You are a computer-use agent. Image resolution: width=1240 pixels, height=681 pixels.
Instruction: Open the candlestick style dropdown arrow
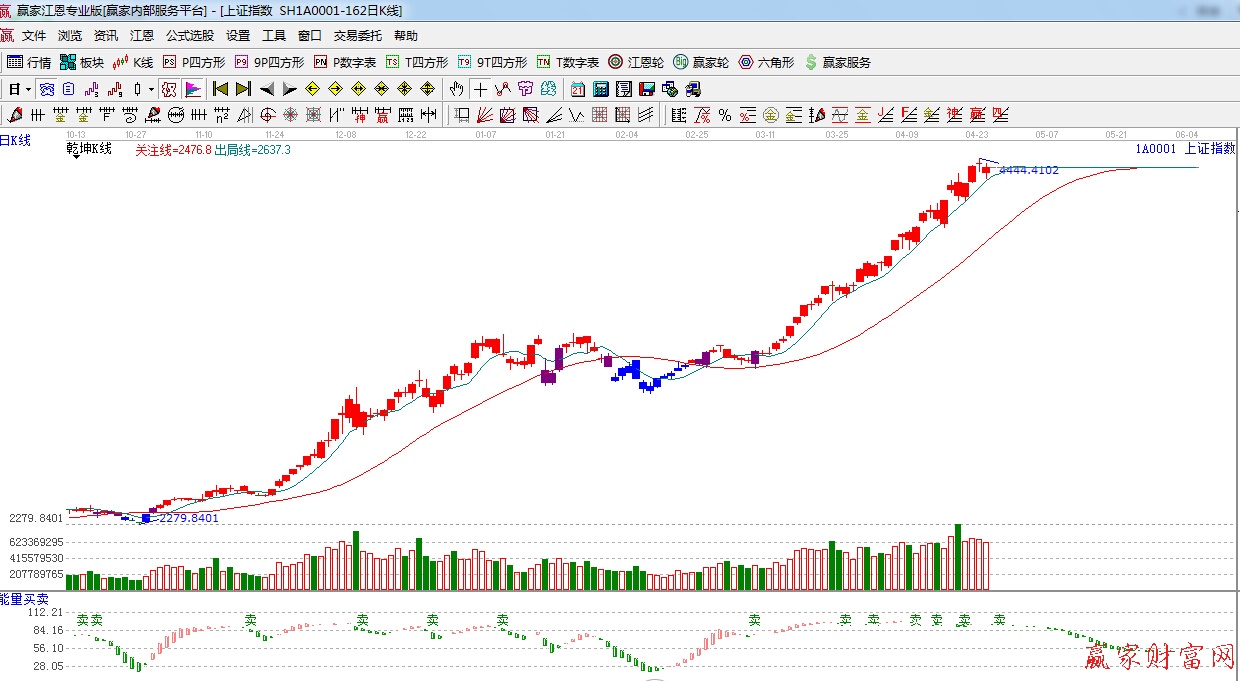pyautogui.click(x=151, y=89)
